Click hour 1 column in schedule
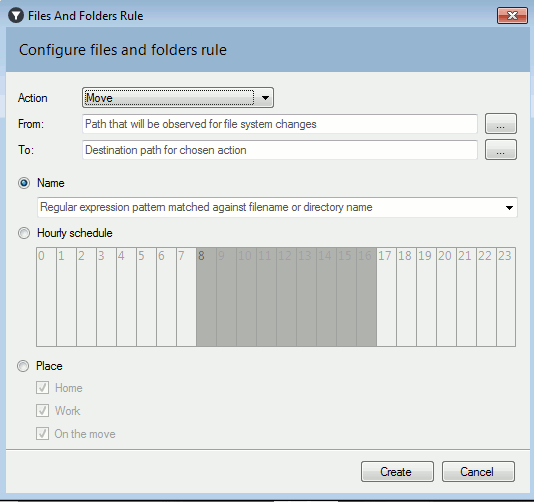Screen dimensions: 534x502 66,297
